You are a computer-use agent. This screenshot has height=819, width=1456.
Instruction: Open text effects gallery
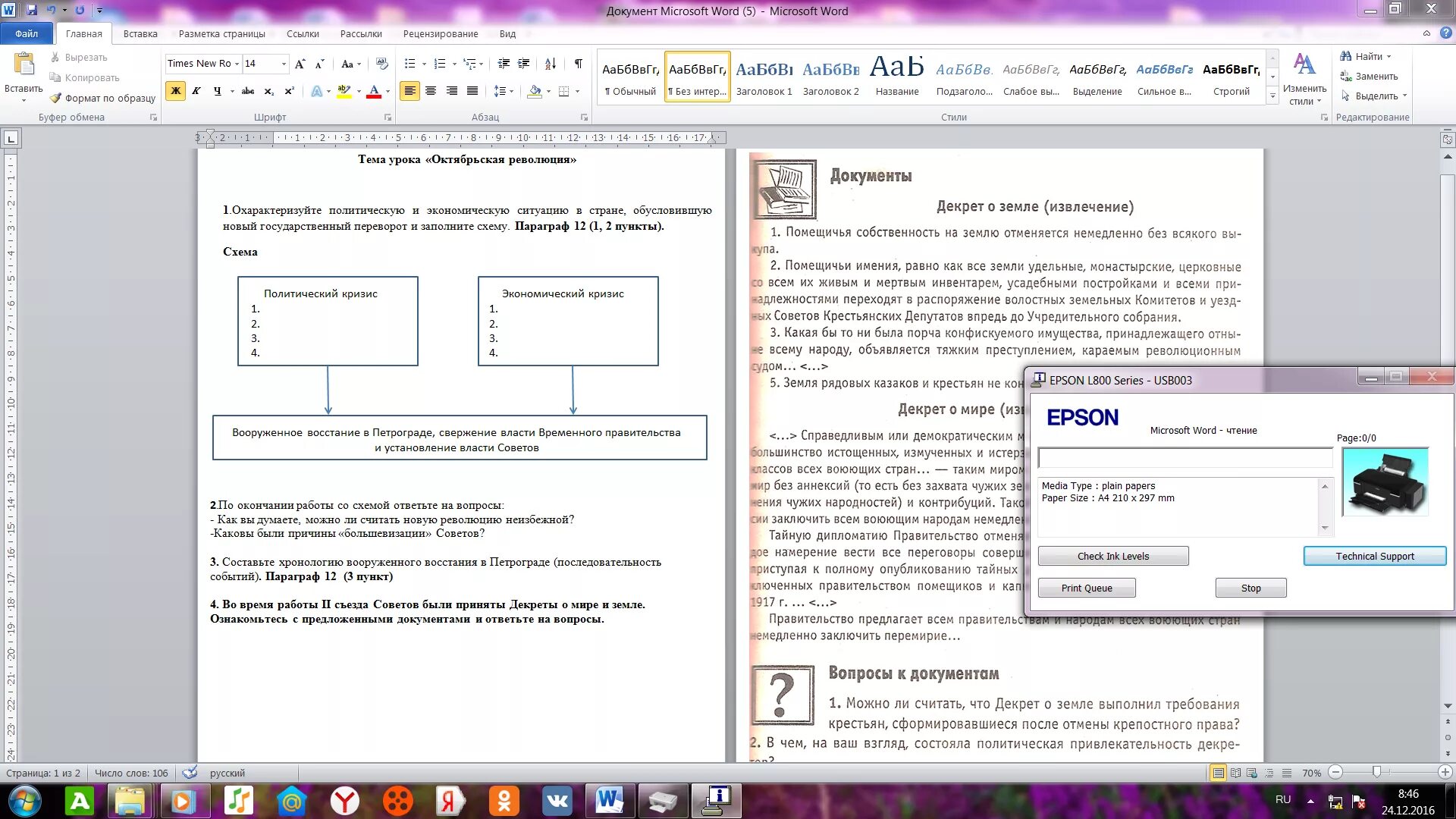click(317, 91)
